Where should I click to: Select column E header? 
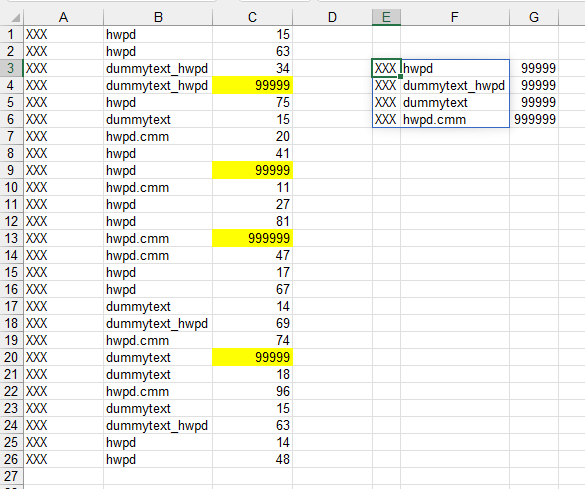(386, 17)
